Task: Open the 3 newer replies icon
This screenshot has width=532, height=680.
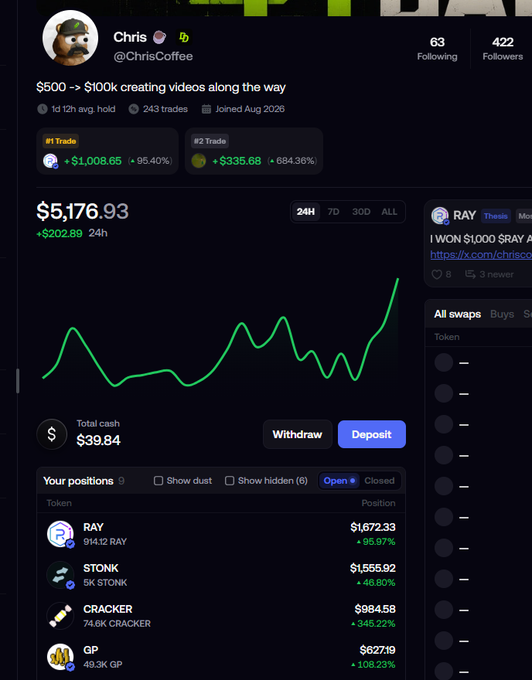Action: coord(470,274)
